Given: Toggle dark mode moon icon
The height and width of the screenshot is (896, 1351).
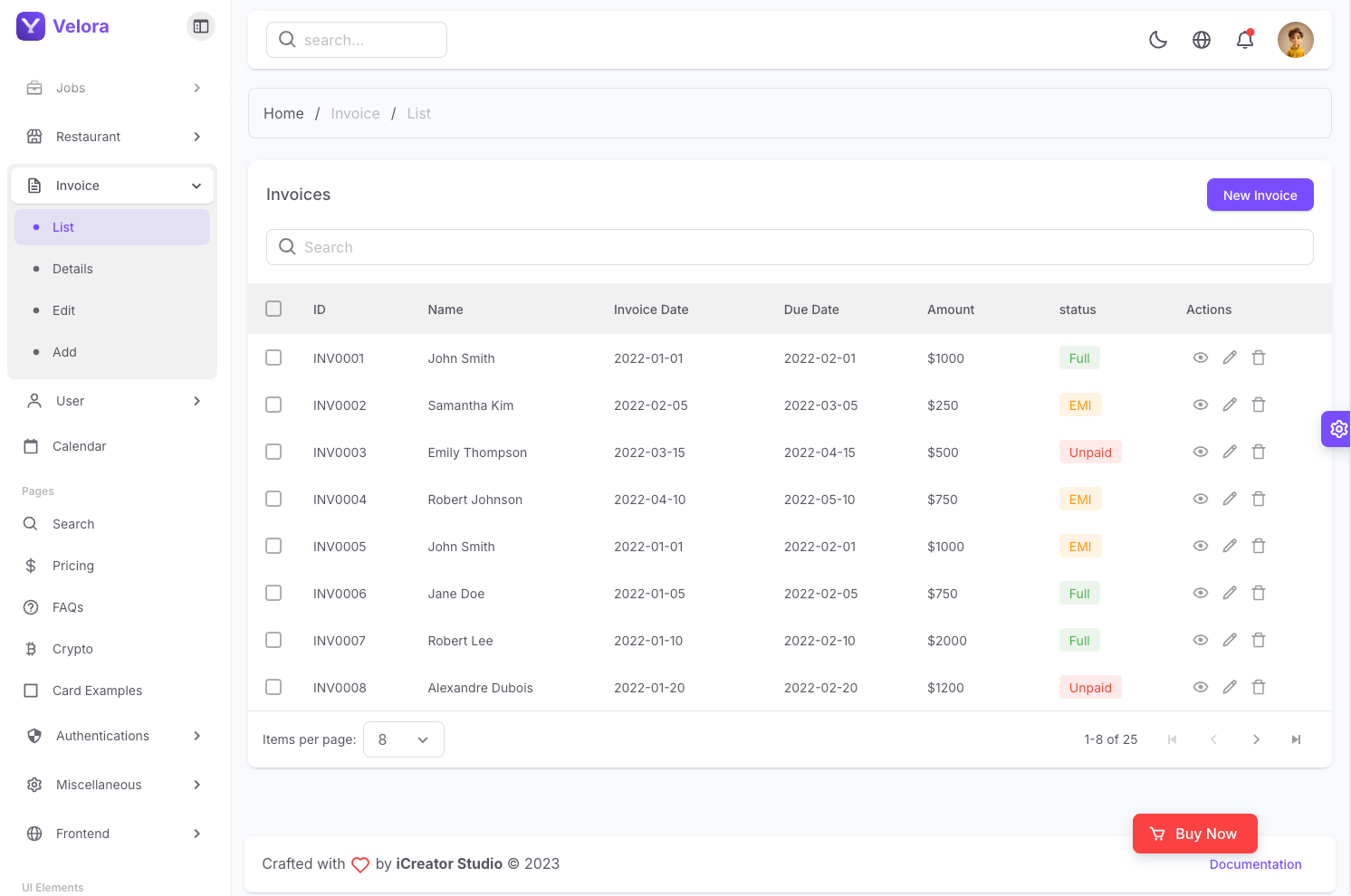Looking at the screenshot, I should pos(1158,40).
